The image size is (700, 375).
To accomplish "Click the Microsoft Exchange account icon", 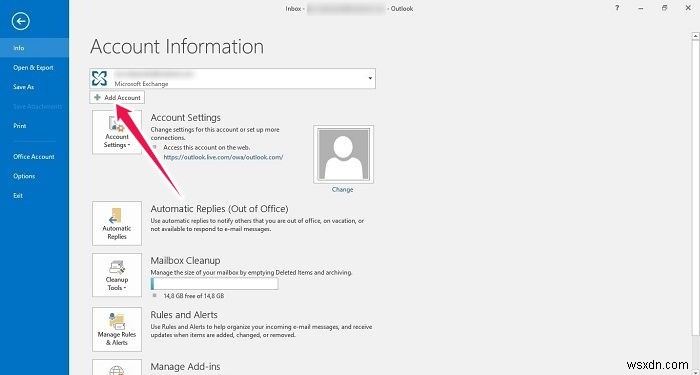I will click(99, 79).
